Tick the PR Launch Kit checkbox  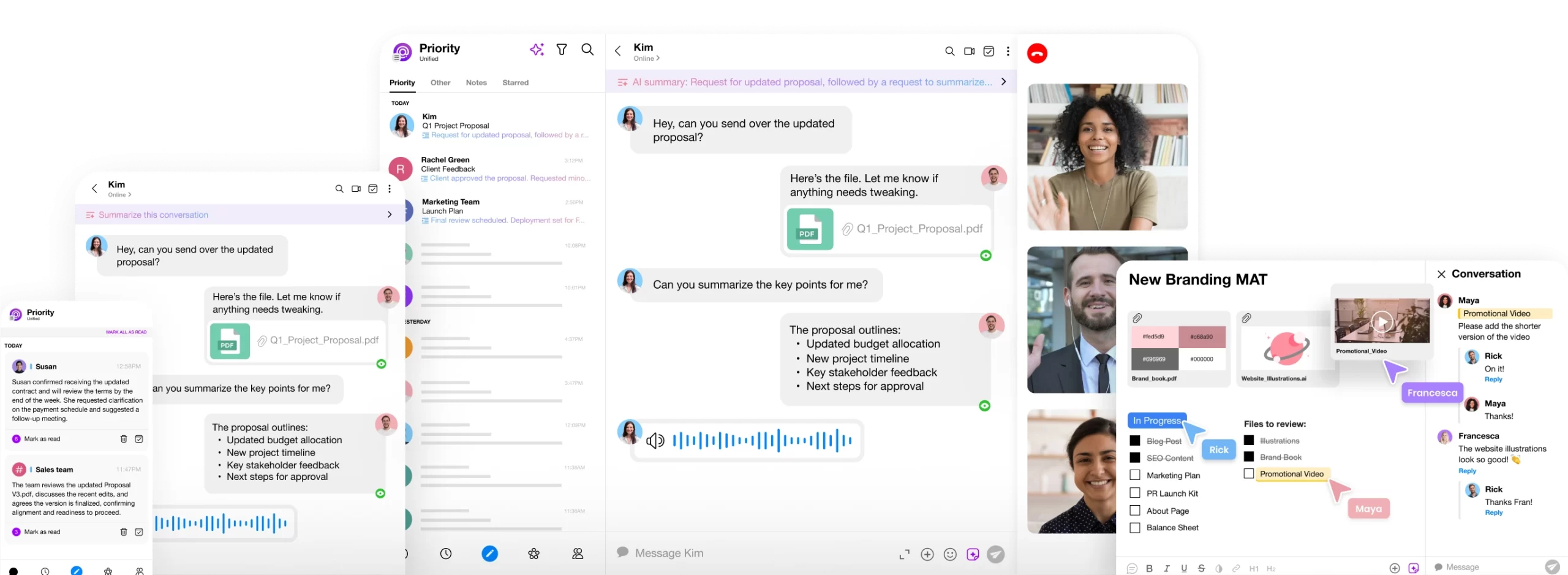(x=1135, y=493)
